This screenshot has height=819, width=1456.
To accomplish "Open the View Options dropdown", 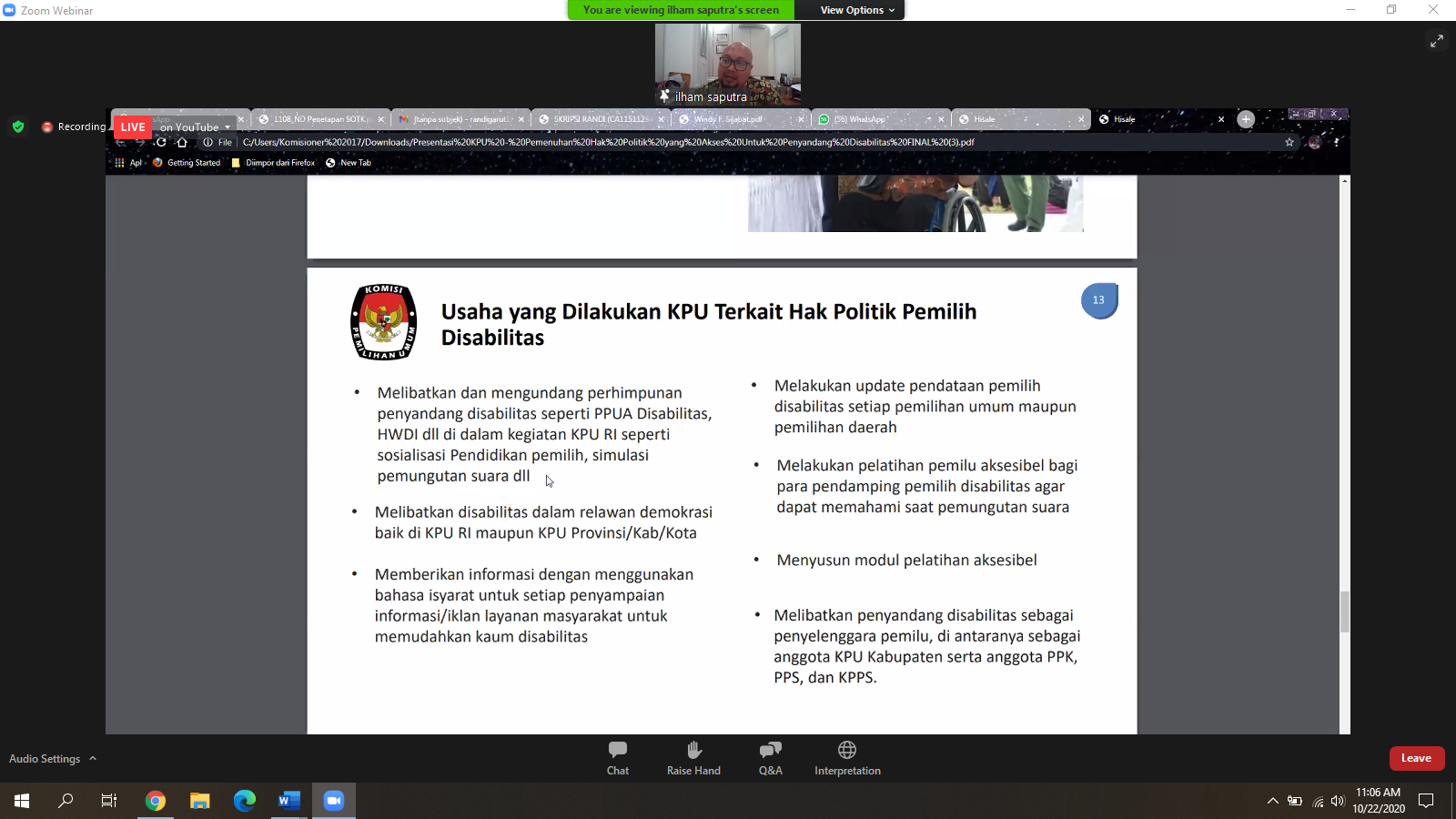I will click(857, 10).
